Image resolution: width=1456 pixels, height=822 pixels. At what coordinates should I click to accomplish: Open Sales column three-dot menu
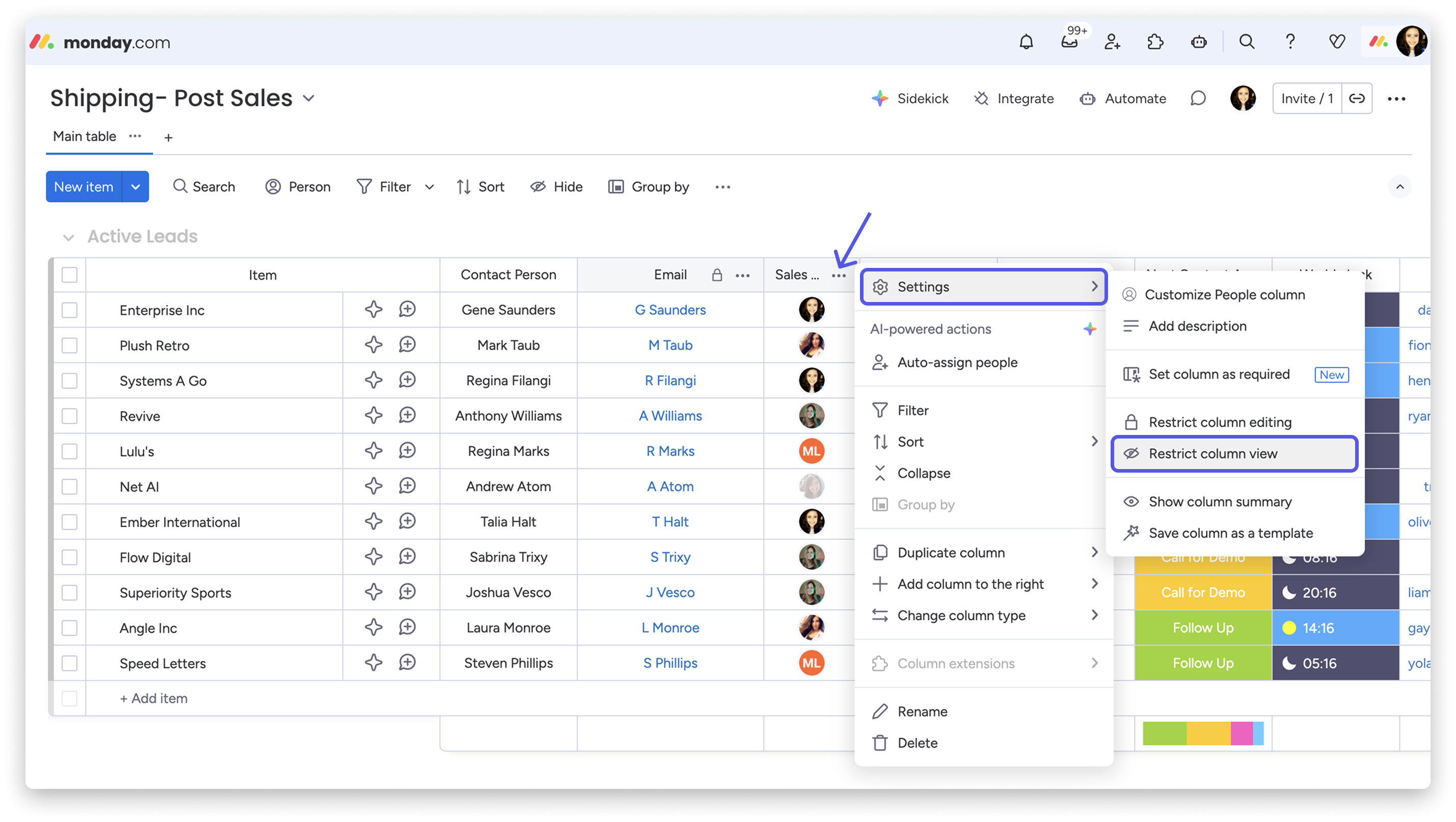tap(838, 276)
